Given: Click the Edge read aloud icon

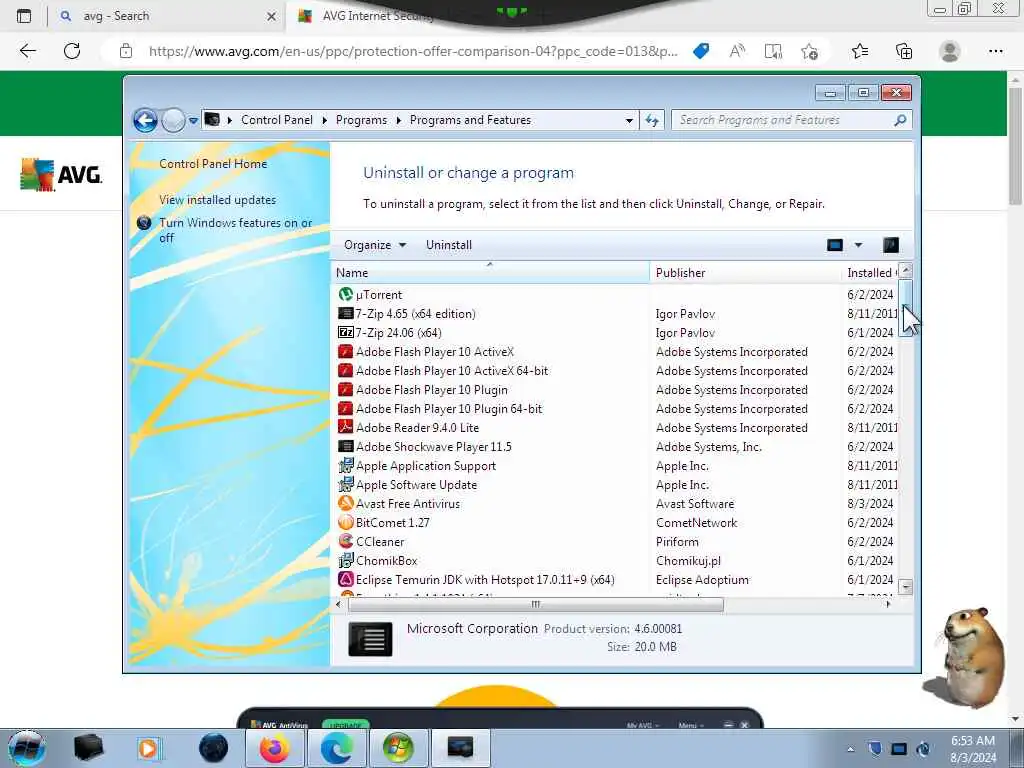Looking at the screenshot, I should pos(737,51).
